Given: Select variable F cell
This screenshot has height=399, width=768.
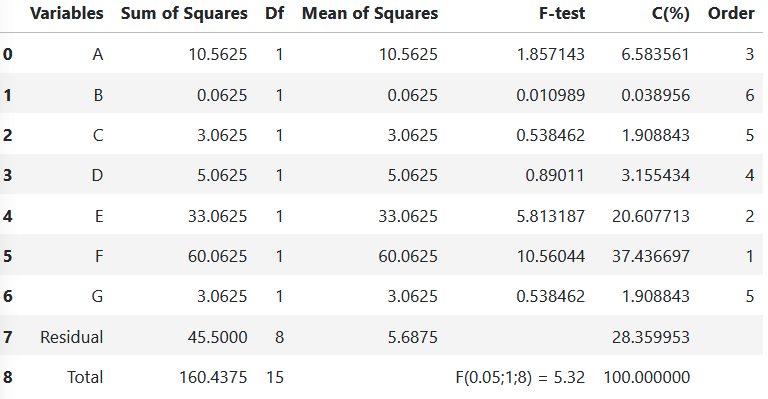Looking at the screenshot, I should click(x=99, y=256).
